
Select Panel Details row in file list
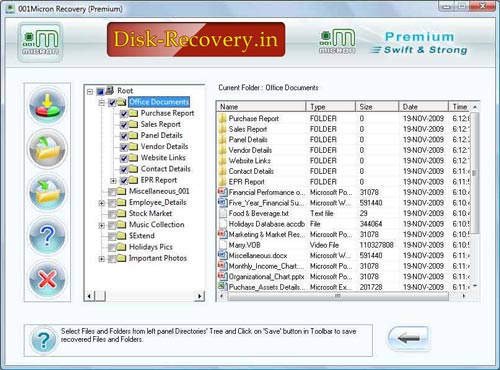[344, 140]
